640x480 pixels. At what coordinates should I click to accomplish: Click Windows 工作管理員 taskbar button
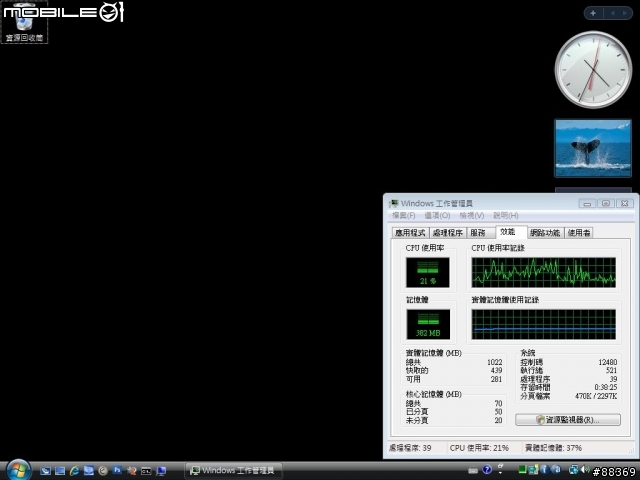[234, 471]
